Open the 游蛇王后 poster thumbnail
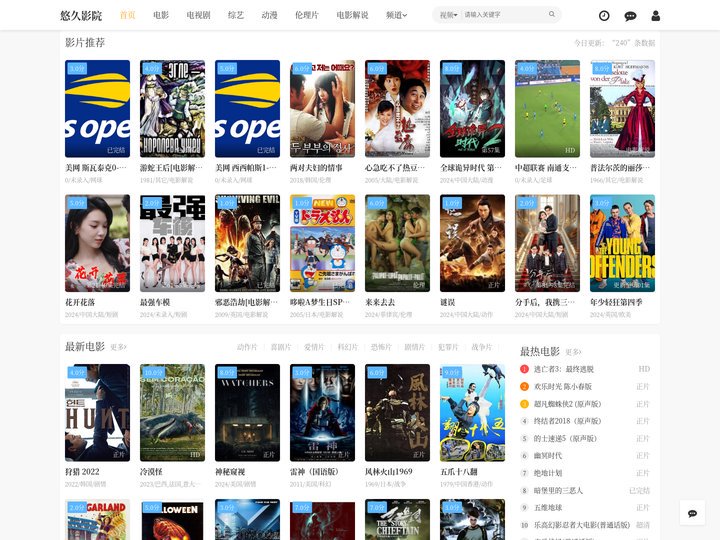This screenshot has height=540, width=720. [172, 109]
